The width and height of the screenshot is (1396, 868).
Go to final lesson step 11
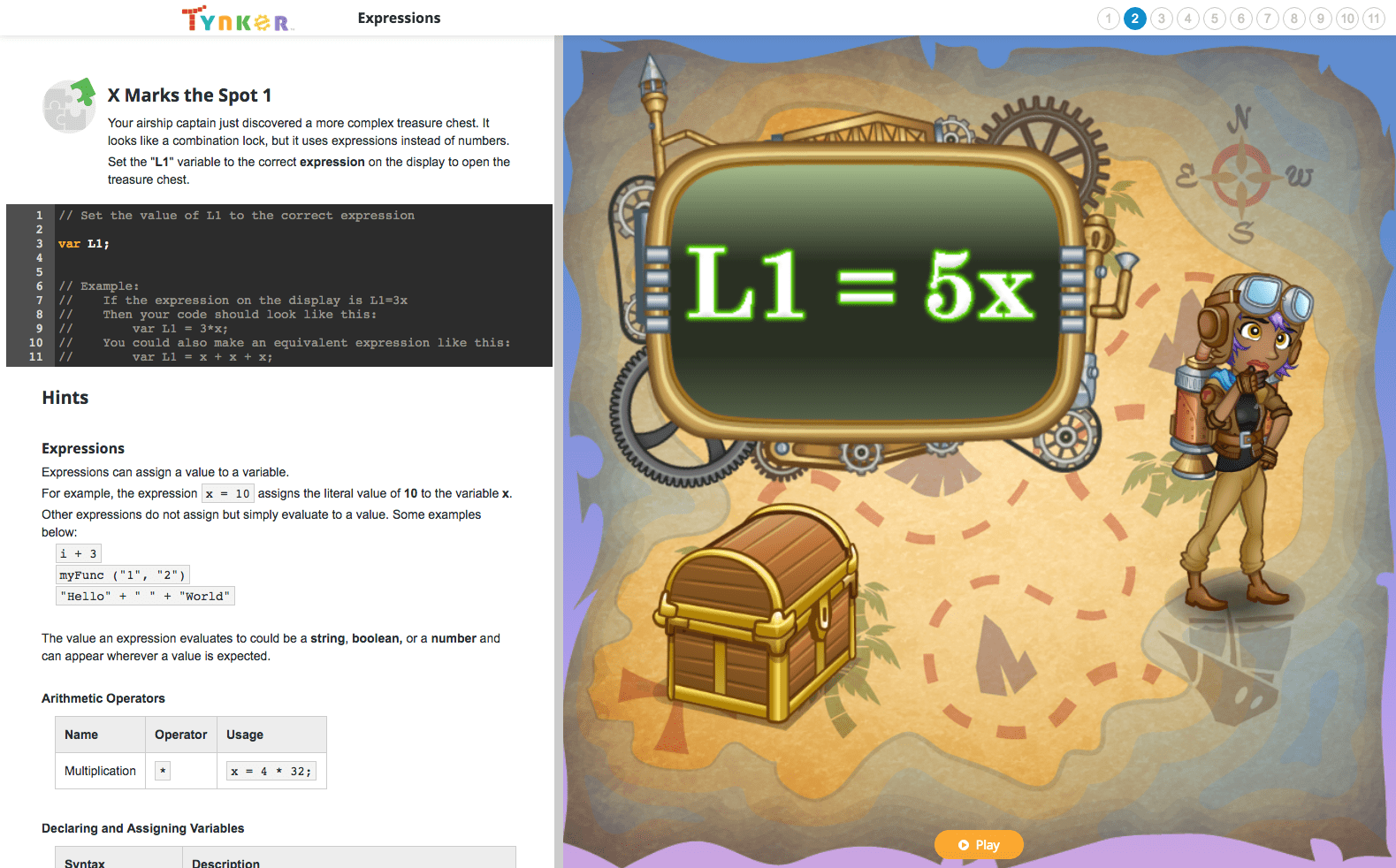point(1373,19)
